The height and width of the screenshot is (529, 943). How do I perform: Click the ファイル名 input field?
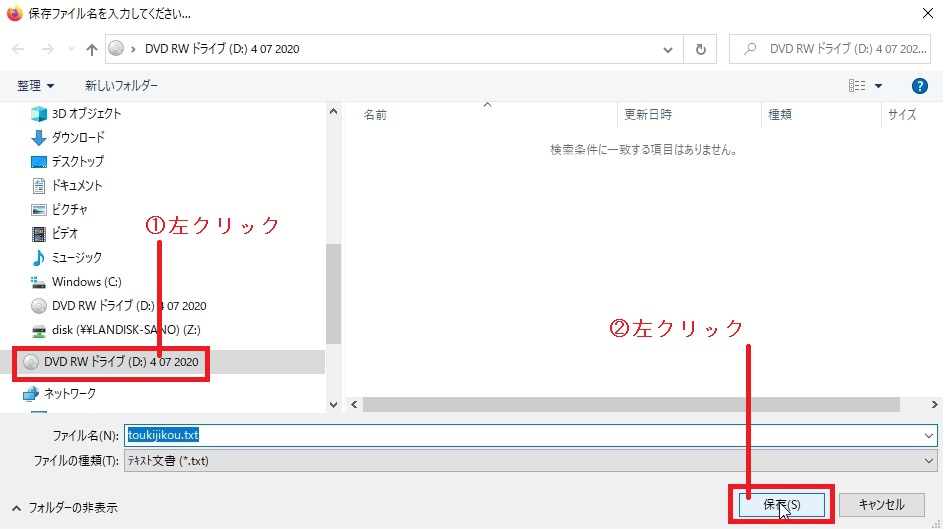pyautogui.click(x=530, y=436)
